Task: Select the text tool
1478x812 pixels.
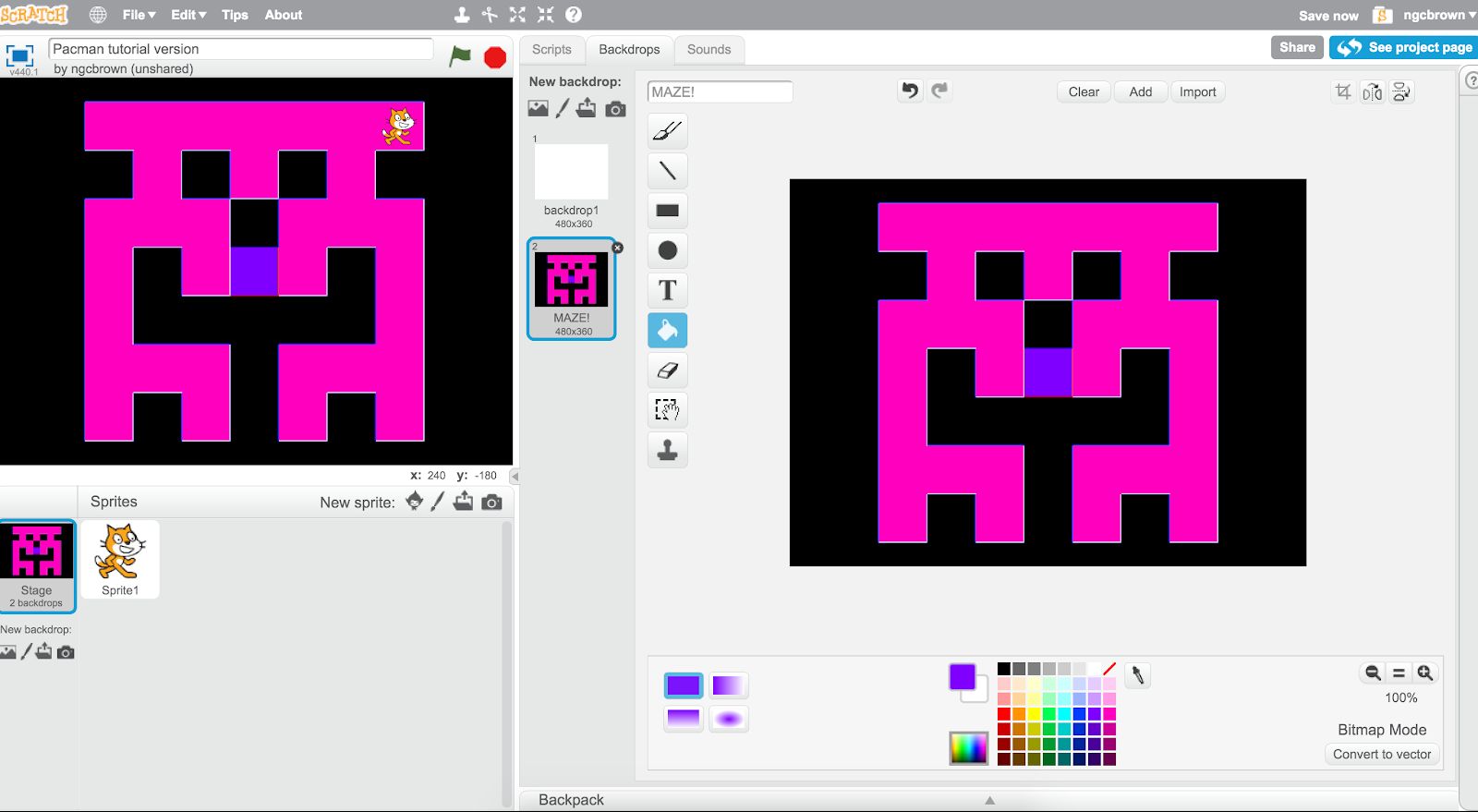Action: (667, 290)
